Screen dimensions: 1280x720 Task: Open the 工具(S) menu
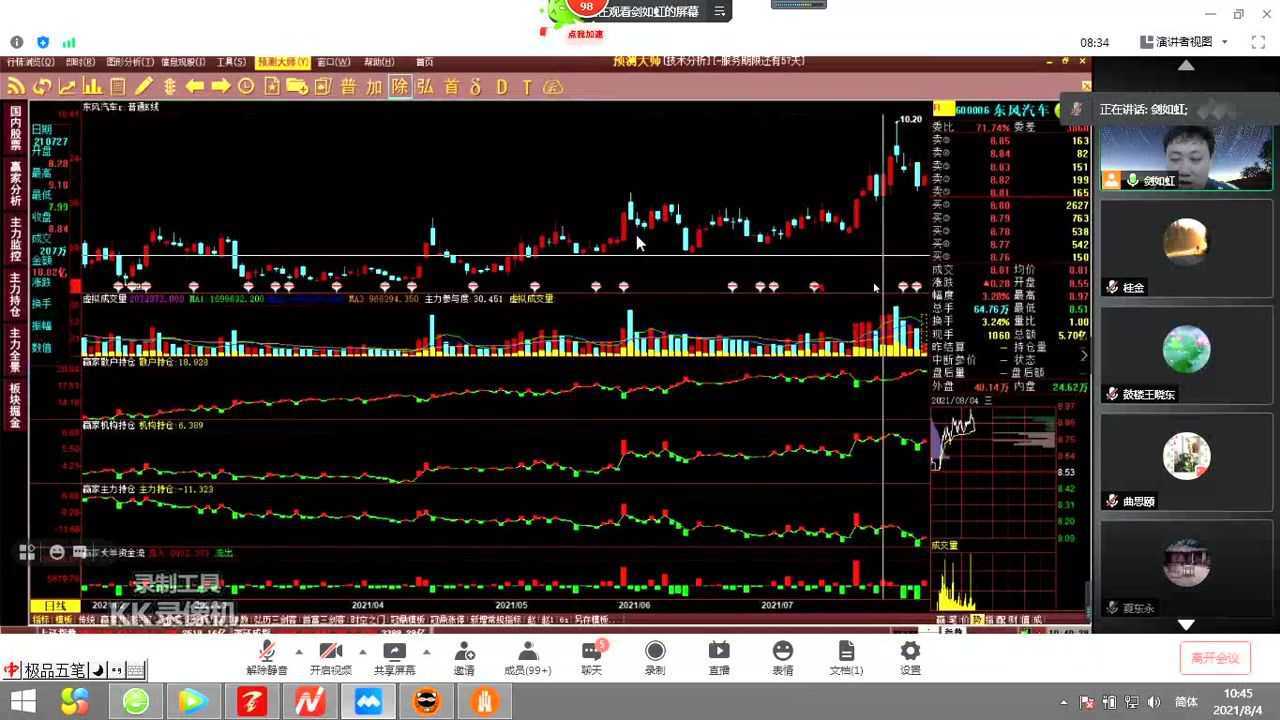pos(231,62)
